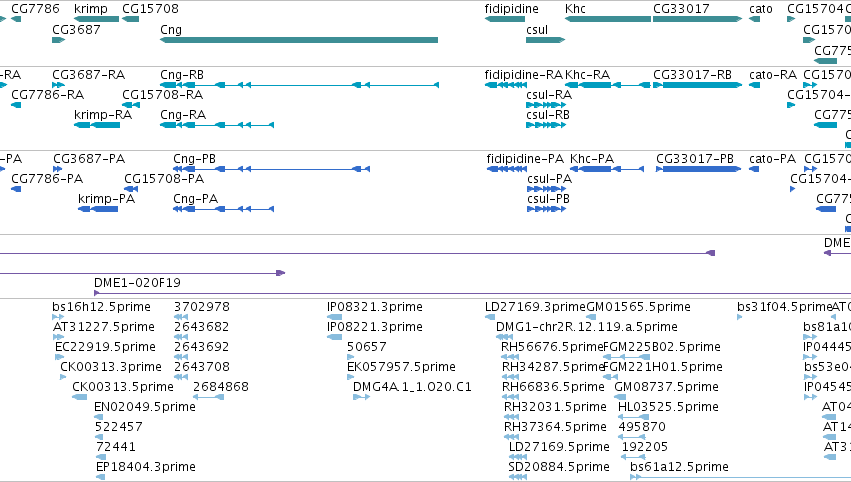
Task: Select the Cng gene feature bar
Action: click(x=299, y=40)
